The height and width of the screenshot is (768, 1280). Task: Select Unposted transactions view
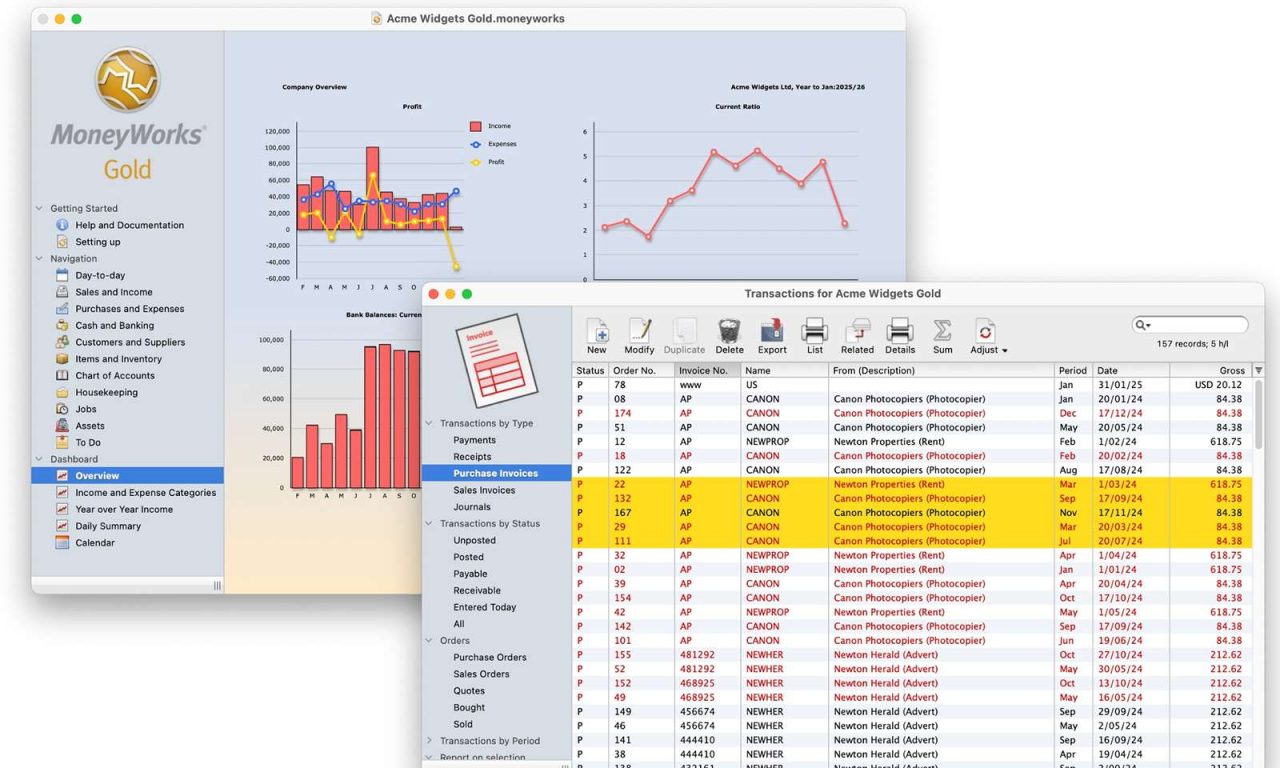click(x=474, y=541)
